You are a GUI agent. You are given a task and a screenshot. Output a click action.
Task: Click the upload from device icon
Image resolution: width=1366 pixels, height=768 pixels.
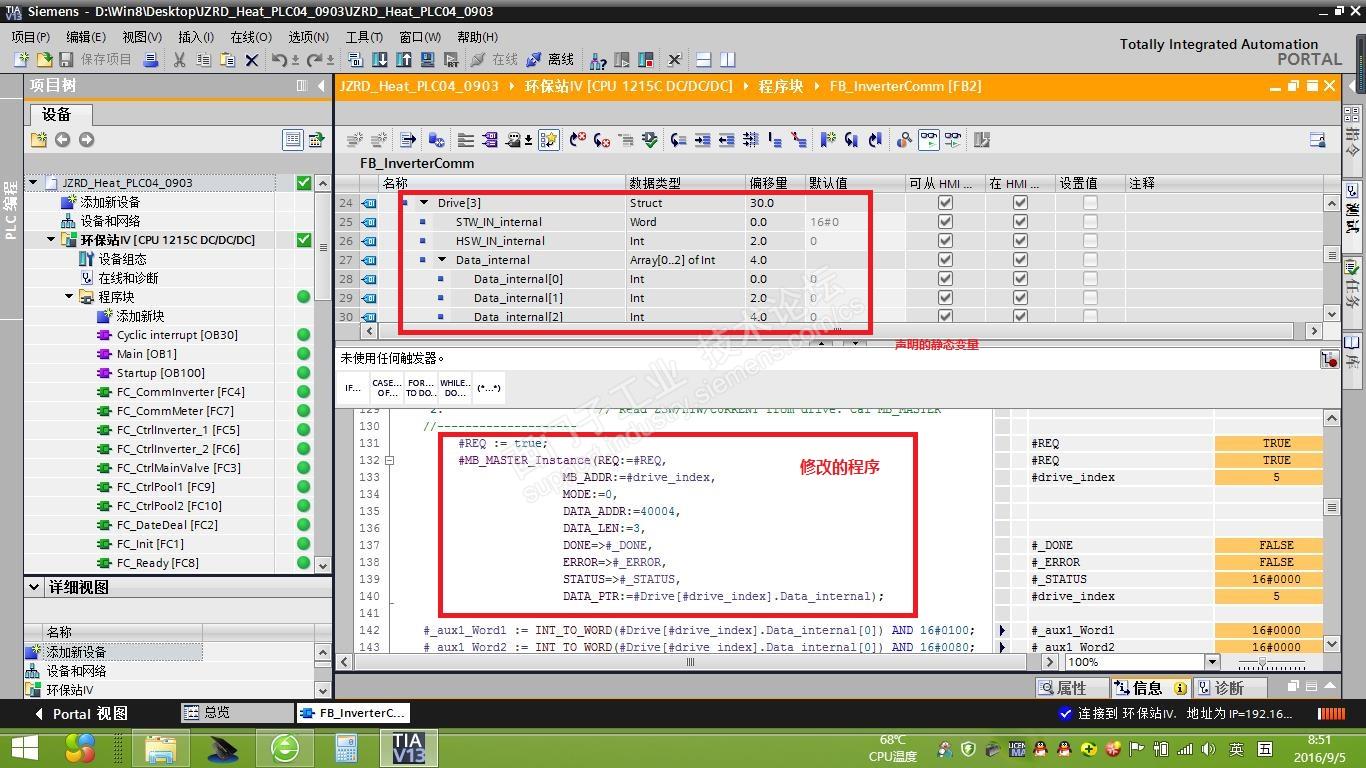click(x=405, y=60)
